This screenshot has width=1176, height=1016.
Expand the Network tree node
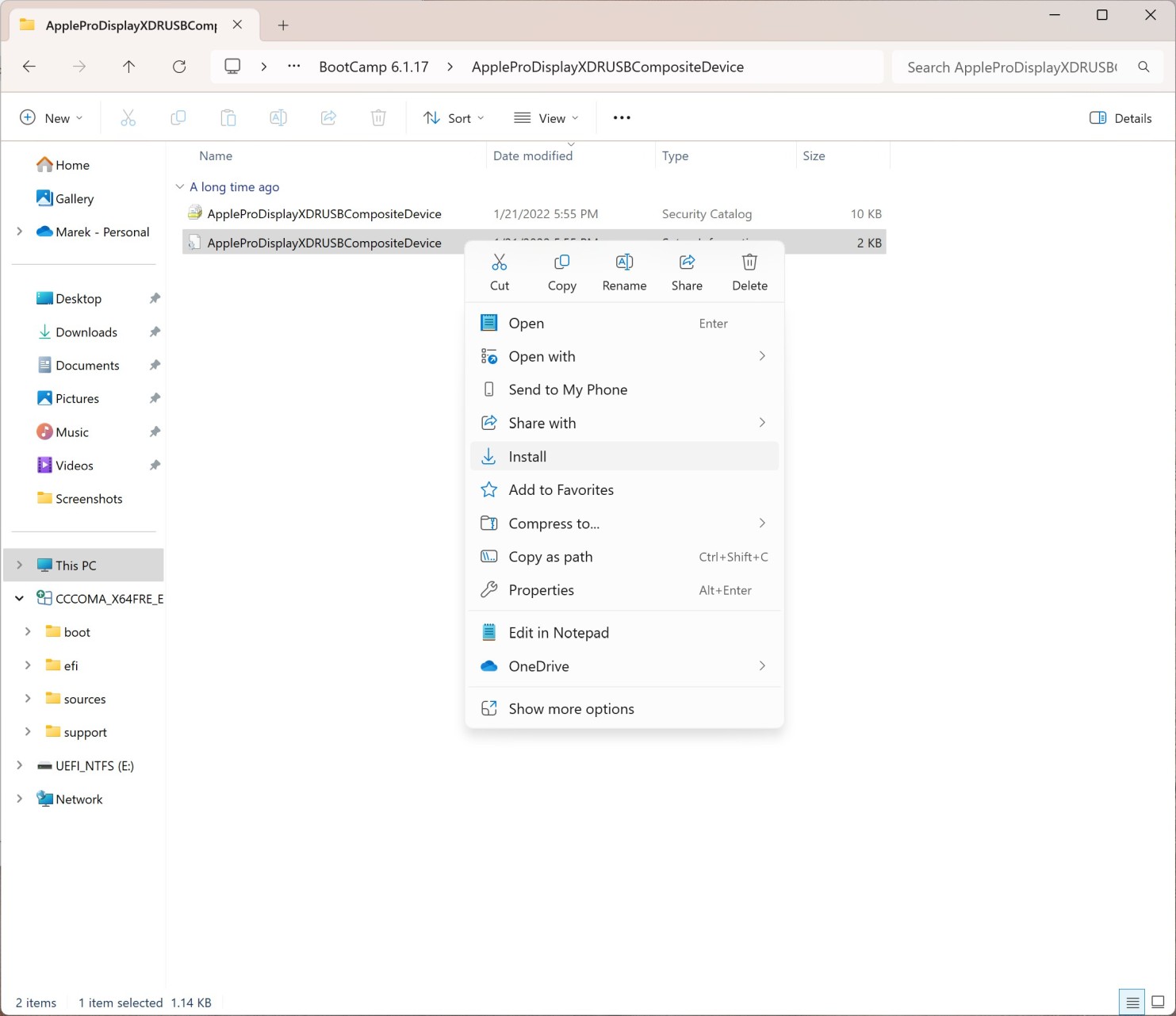20,798
